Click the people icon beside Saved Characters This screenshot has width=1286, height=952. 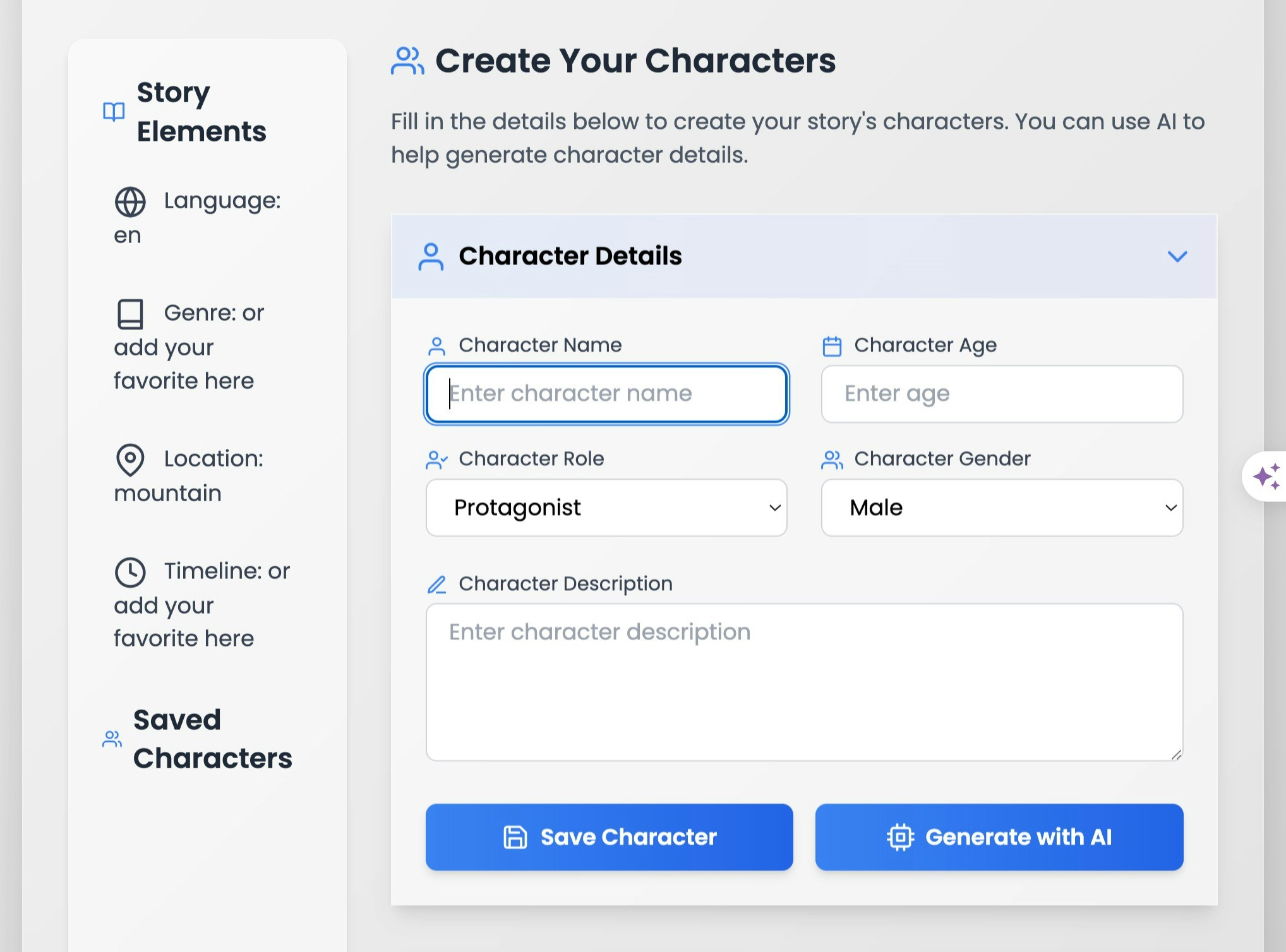tap(112, 739)
